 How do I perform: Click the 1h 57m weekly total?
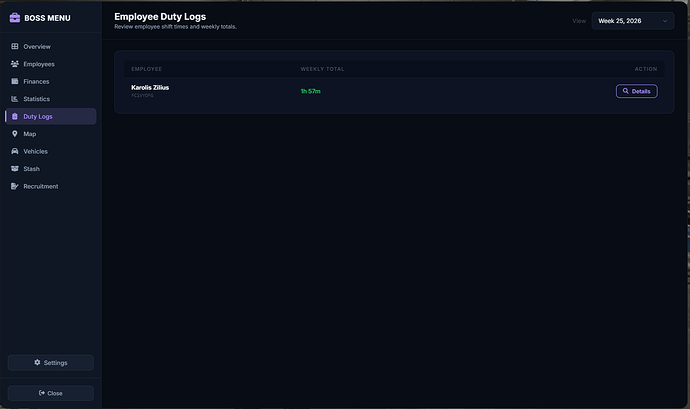point(310,91)
